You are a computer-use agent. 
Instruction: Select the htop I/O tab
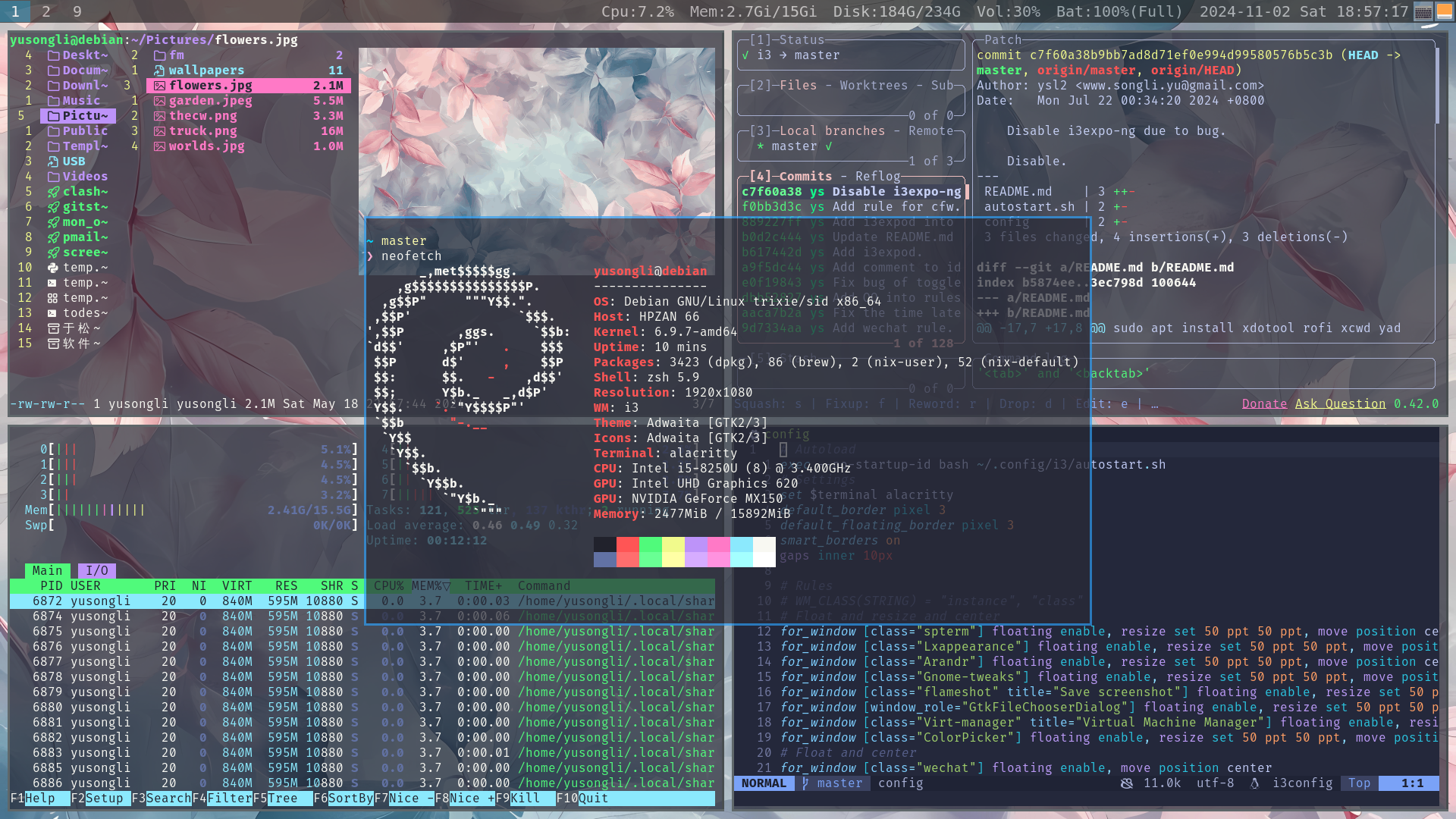[96, 571]
